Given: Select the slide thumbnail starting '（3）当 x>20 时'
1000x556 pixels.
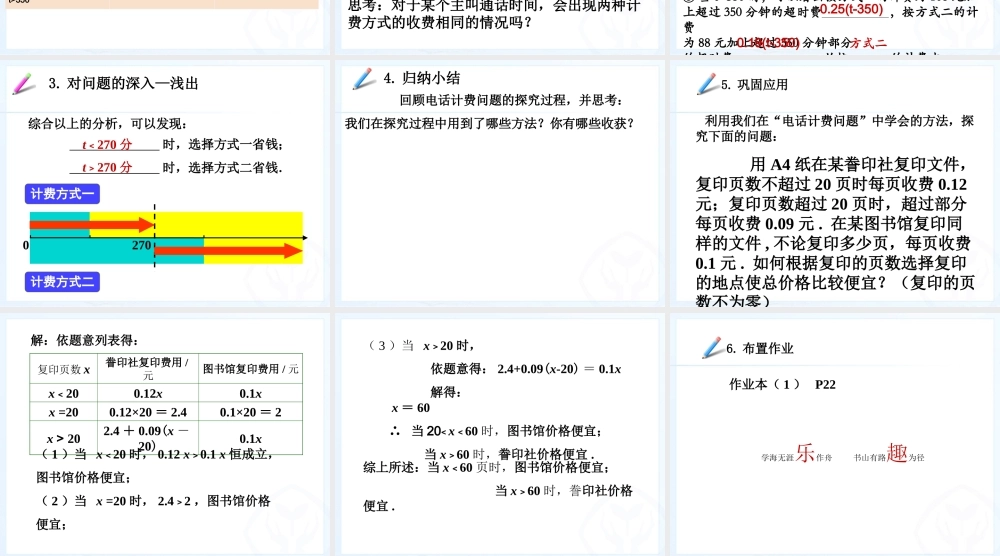Looking at the screenshot, I should [499, 436].
